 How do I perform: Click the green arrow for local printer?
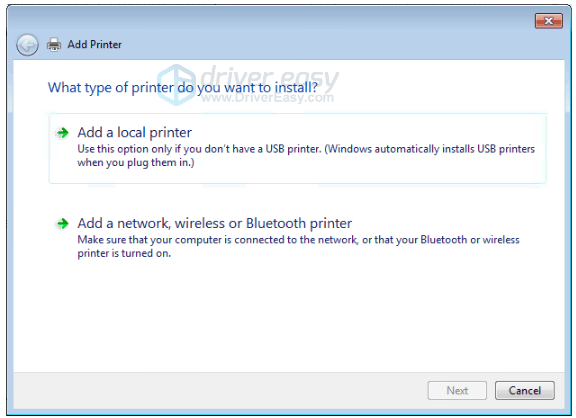pos(63,133)
